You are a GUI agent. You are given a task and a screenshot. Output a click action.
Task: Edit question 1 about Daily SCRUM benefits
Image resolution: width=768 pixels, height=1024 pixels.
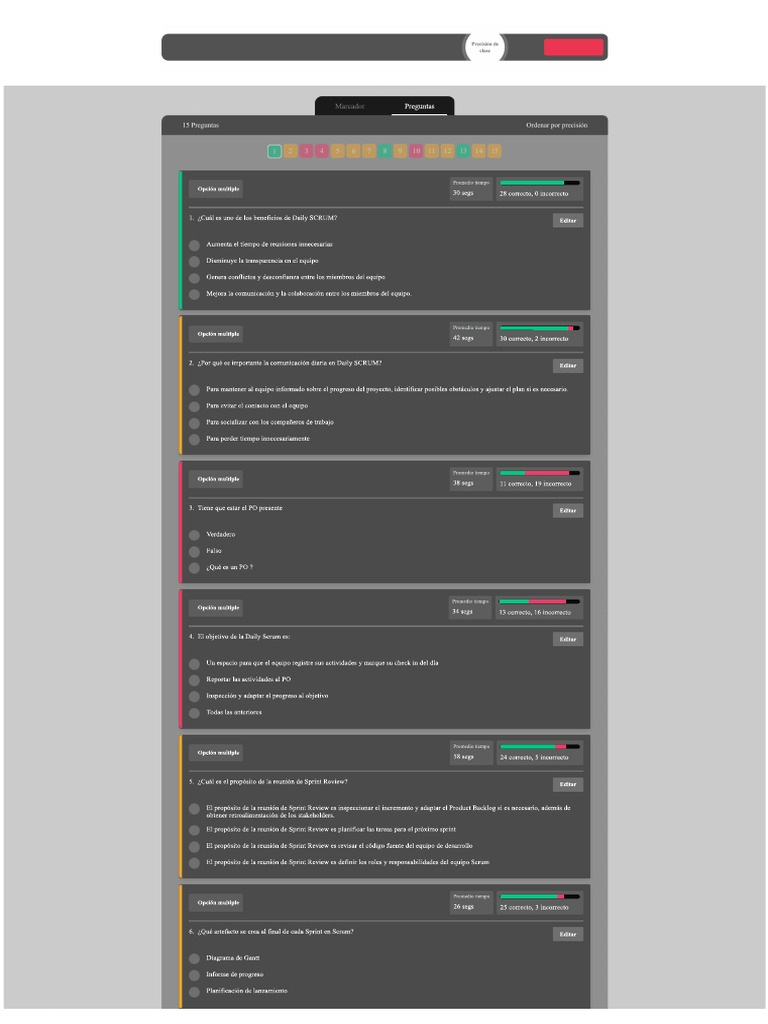tap(568, 221)
